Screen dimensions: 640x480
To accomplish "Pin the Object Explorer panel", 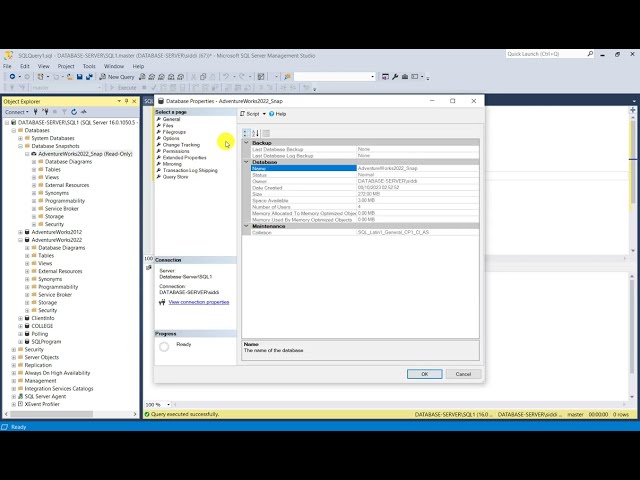I will [x=127, y=101].
